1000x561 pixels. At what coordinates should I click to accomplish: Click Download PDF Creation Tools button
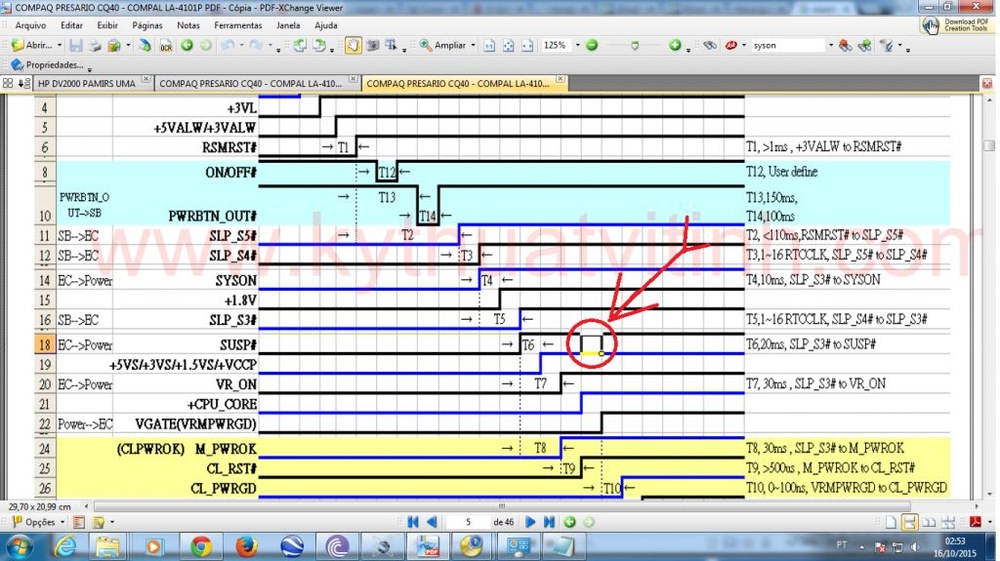click(957, 25)
